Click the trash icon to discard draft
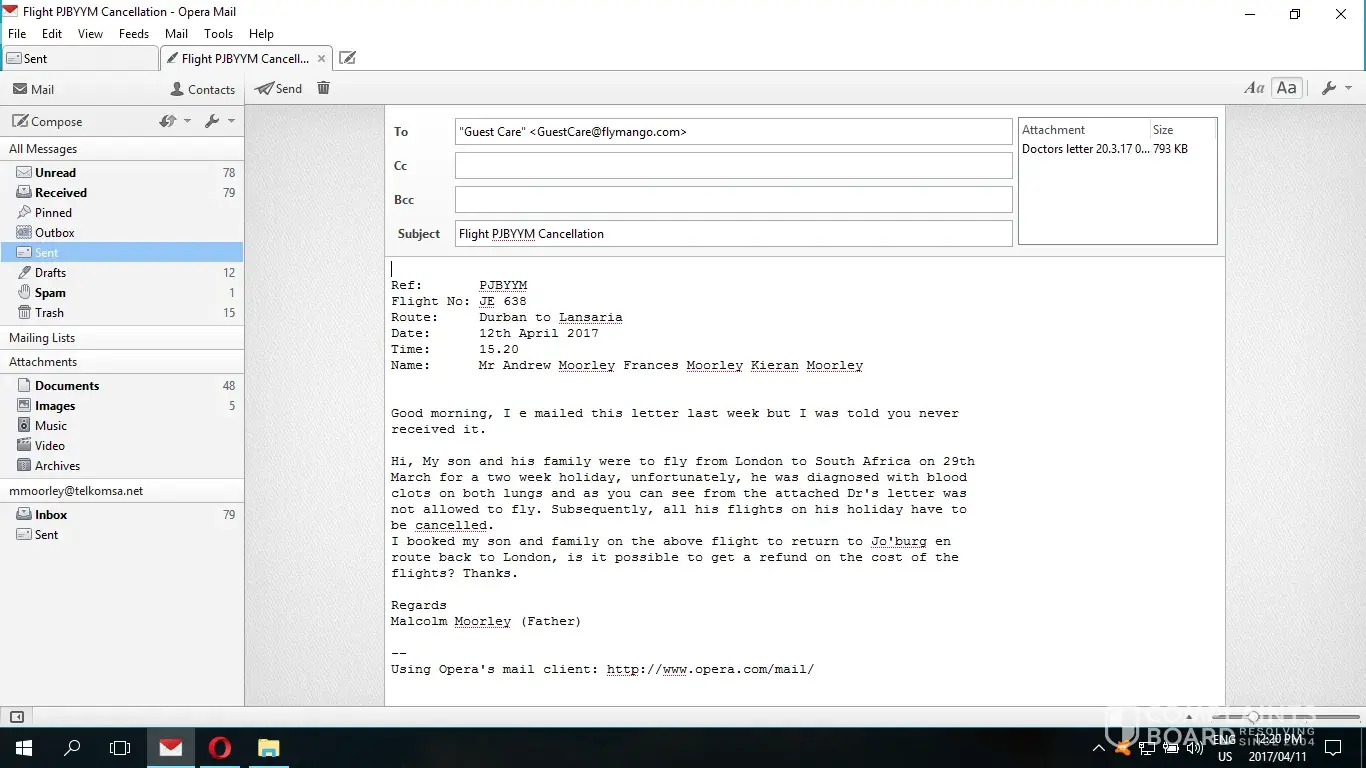1366x768 pixels. (323, 88)
